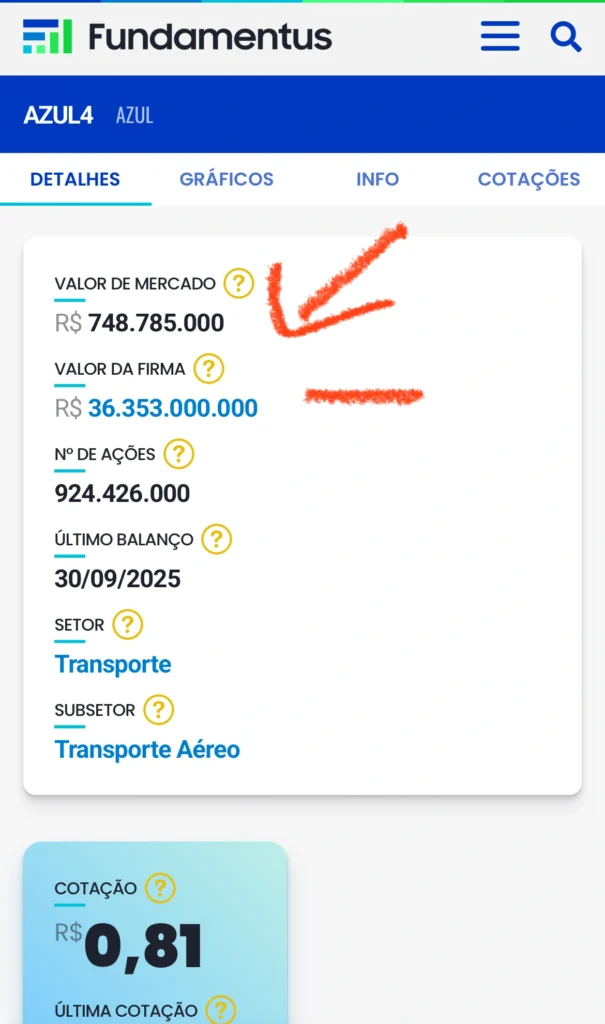Open the hamburger navigation menu

[499, 36]
